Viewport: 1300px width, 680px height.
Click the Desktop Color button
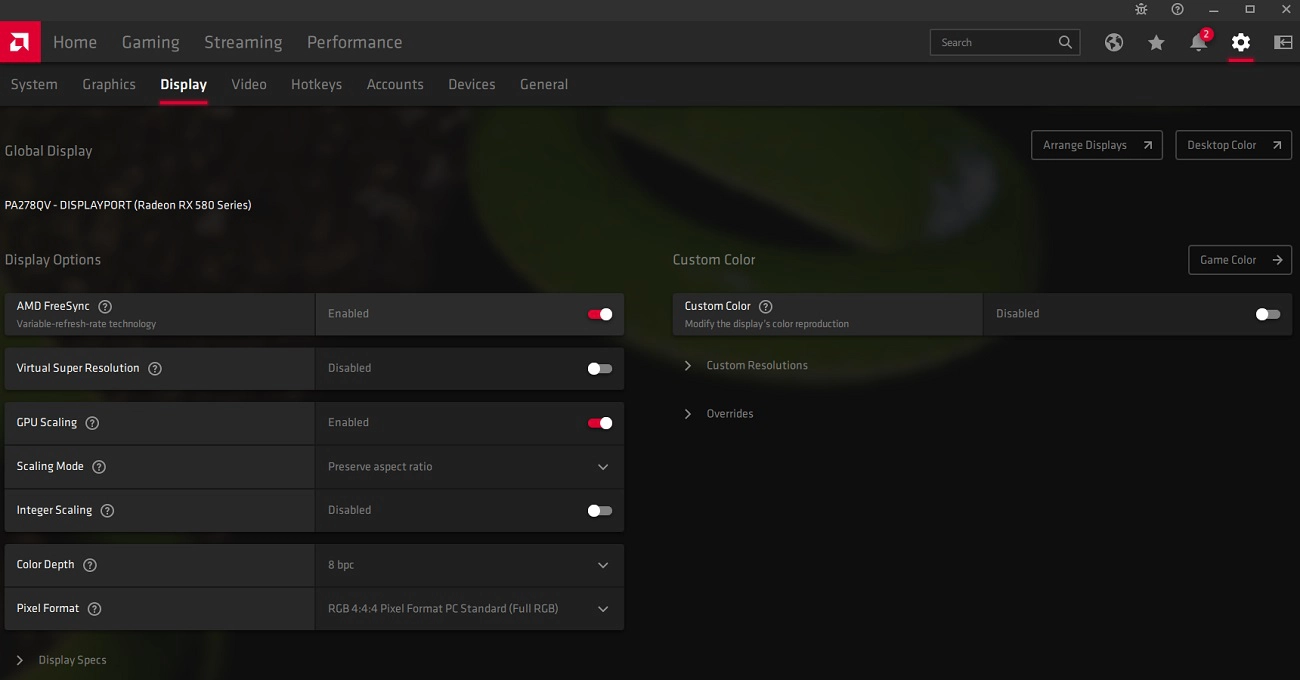pos(1234,145)
